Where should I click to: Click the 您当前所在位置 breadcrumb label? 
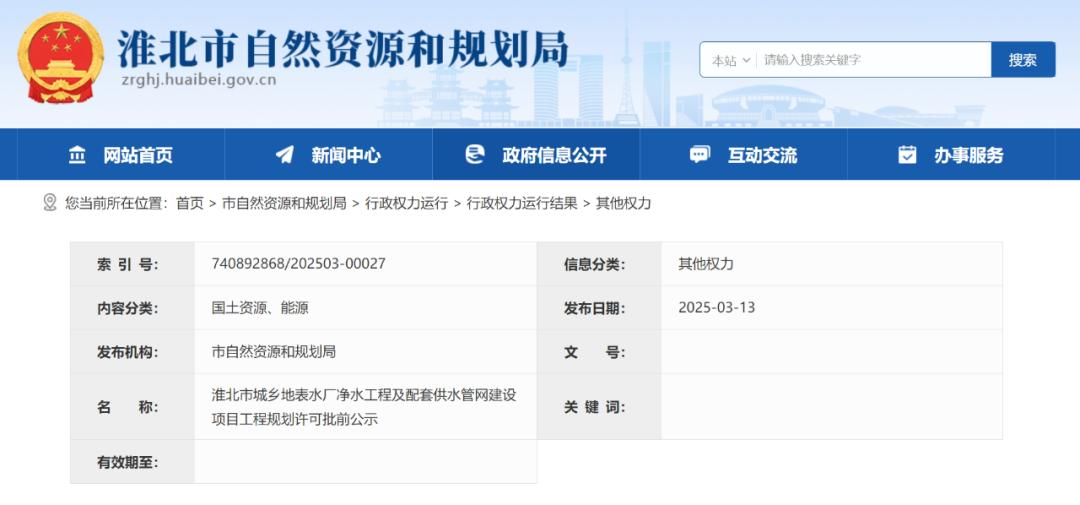[116, 203]
